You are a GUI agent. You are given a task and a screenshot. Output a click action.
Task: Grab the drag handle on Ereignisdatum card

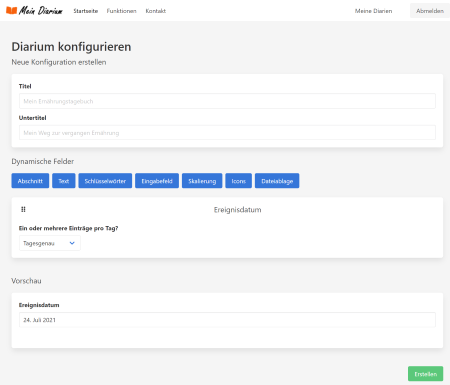click(x=23, y=209)
